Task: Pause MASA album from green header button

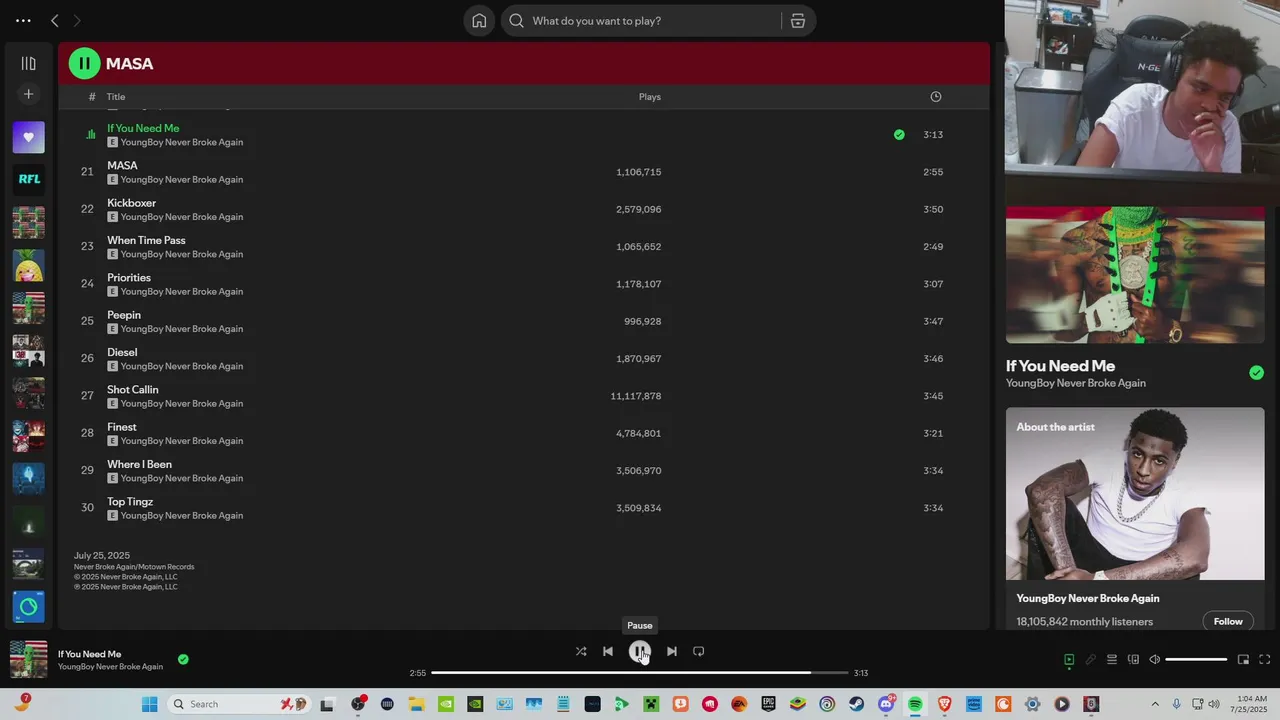Action: (x=84, y=63)
